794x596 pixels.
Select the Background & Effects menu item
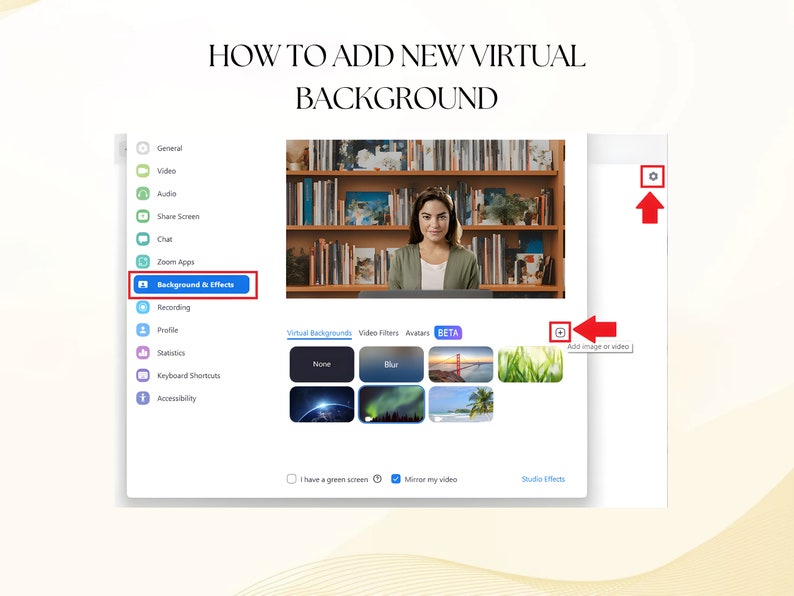(x=191, y=285)
